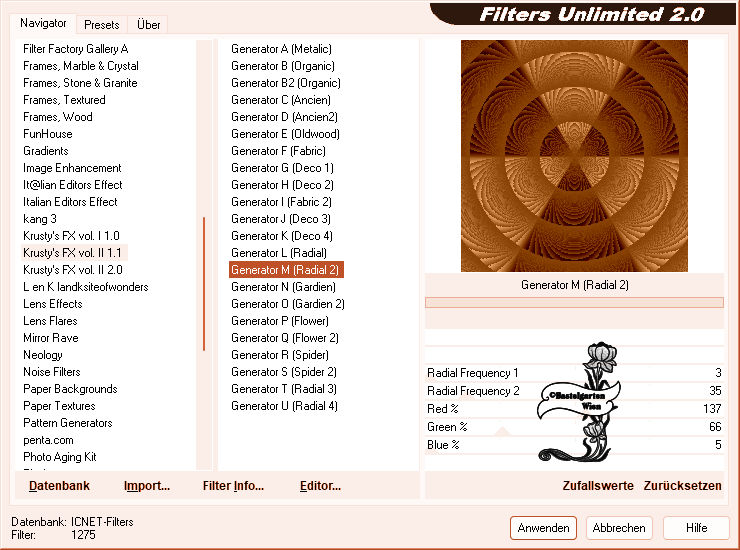Choose Generator B2 (Organic) filter
The height and width of the screenshot is (550, 740).
pyautogui.click(x=286, y=83)
